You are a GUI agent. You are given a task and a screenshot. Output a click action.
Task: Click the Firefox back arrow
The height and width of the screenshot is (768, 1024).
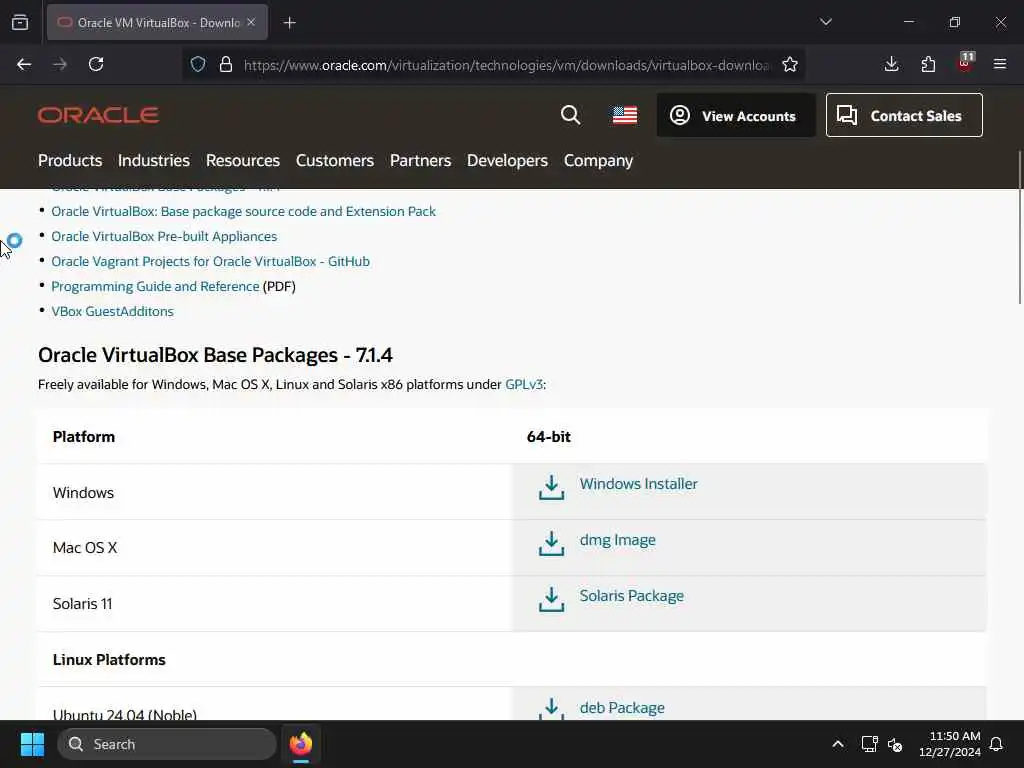pyautogui.click(x=24, y=64)
